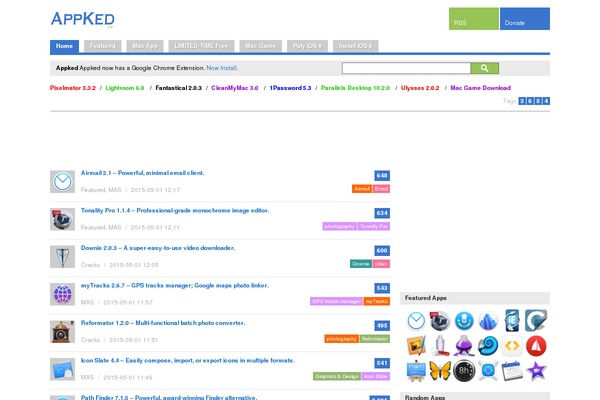Click the Downie 2.0.3 post thumbnail
Image resolution: width=600 pixels, height=400 pixels.
pyautogui.click(x=62, y=257)
